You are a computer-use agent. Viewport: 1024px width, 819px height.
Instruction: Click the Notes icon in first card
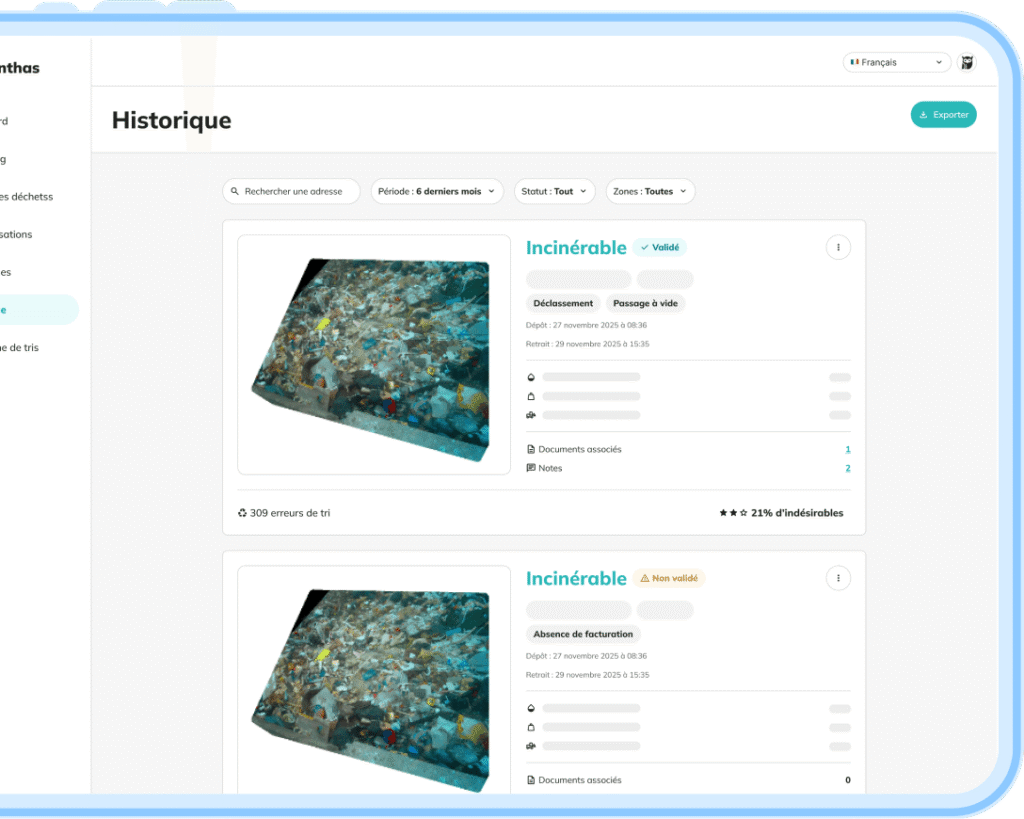(531, 468)
